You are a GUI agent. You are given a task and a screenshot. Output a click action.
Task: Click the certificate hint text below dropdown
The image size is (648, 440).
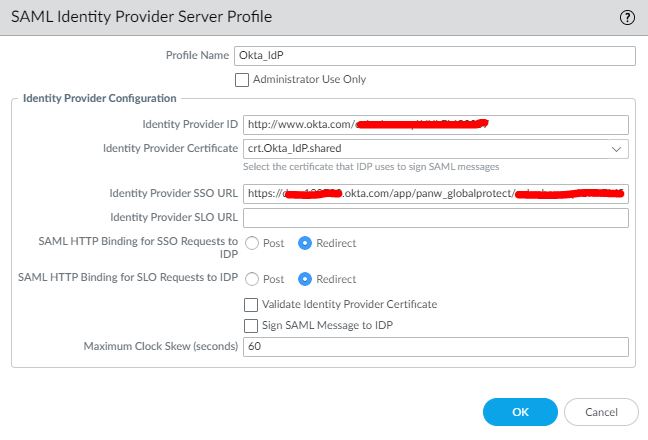(x=371, y=166)
